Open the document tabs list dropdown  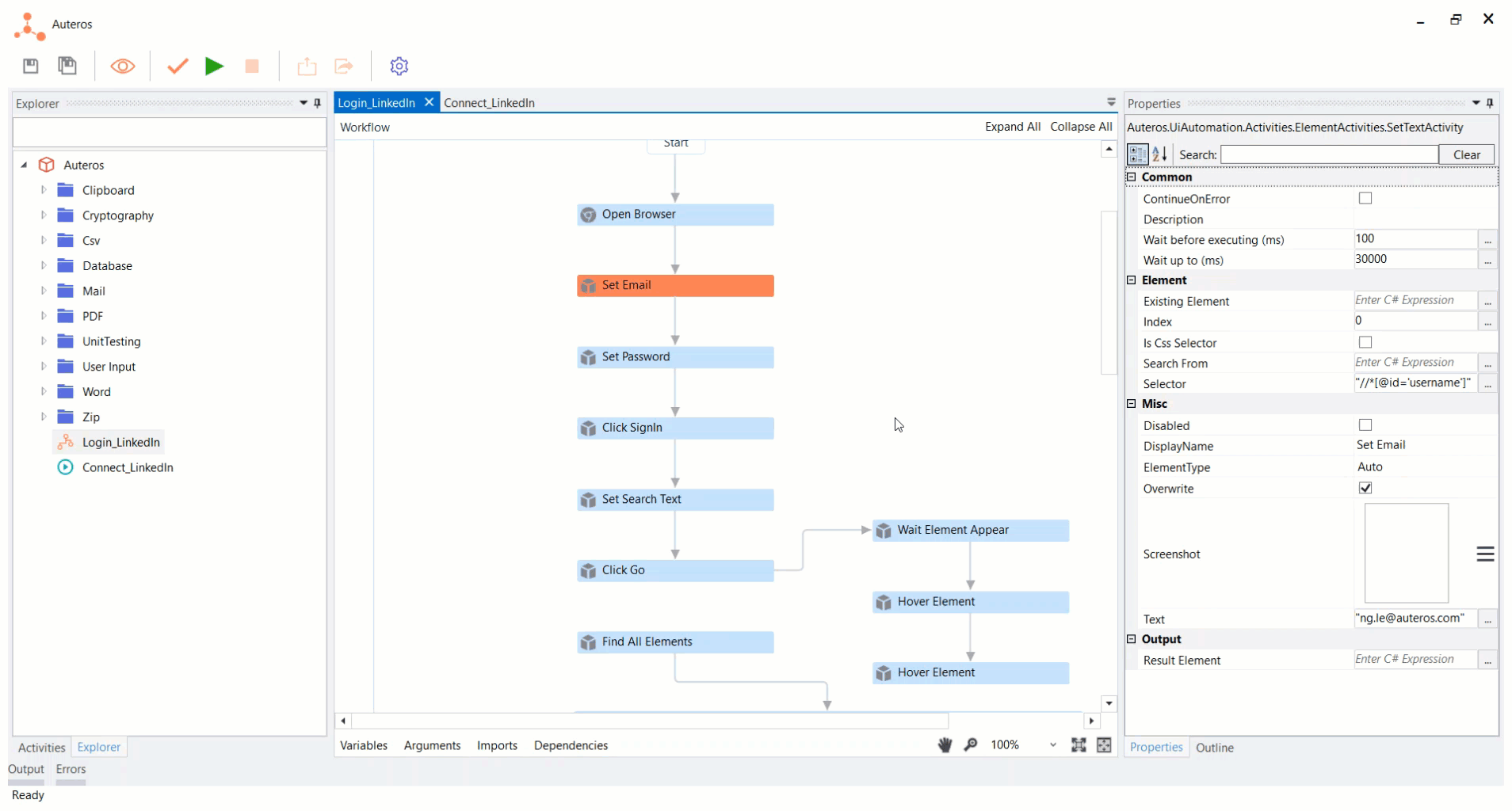[x=1111, y=102]
